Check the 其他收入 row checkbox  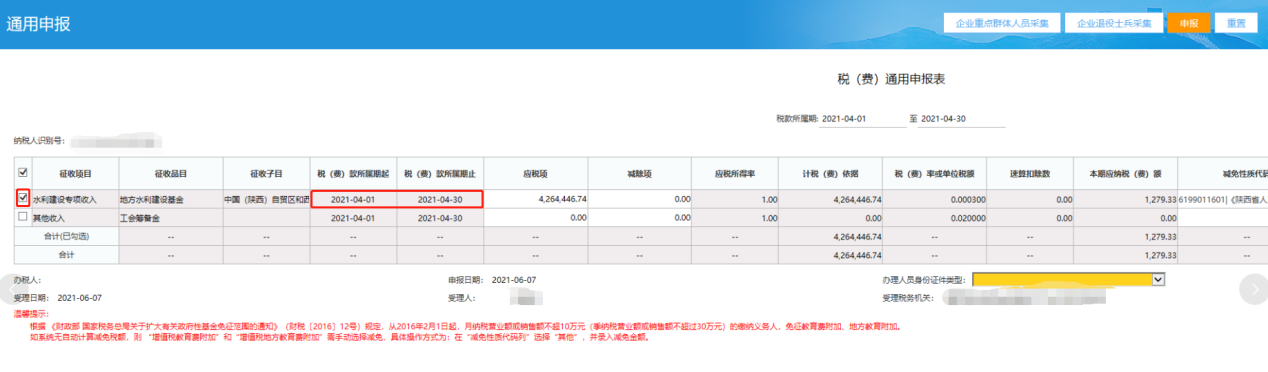tap(23, 216)
